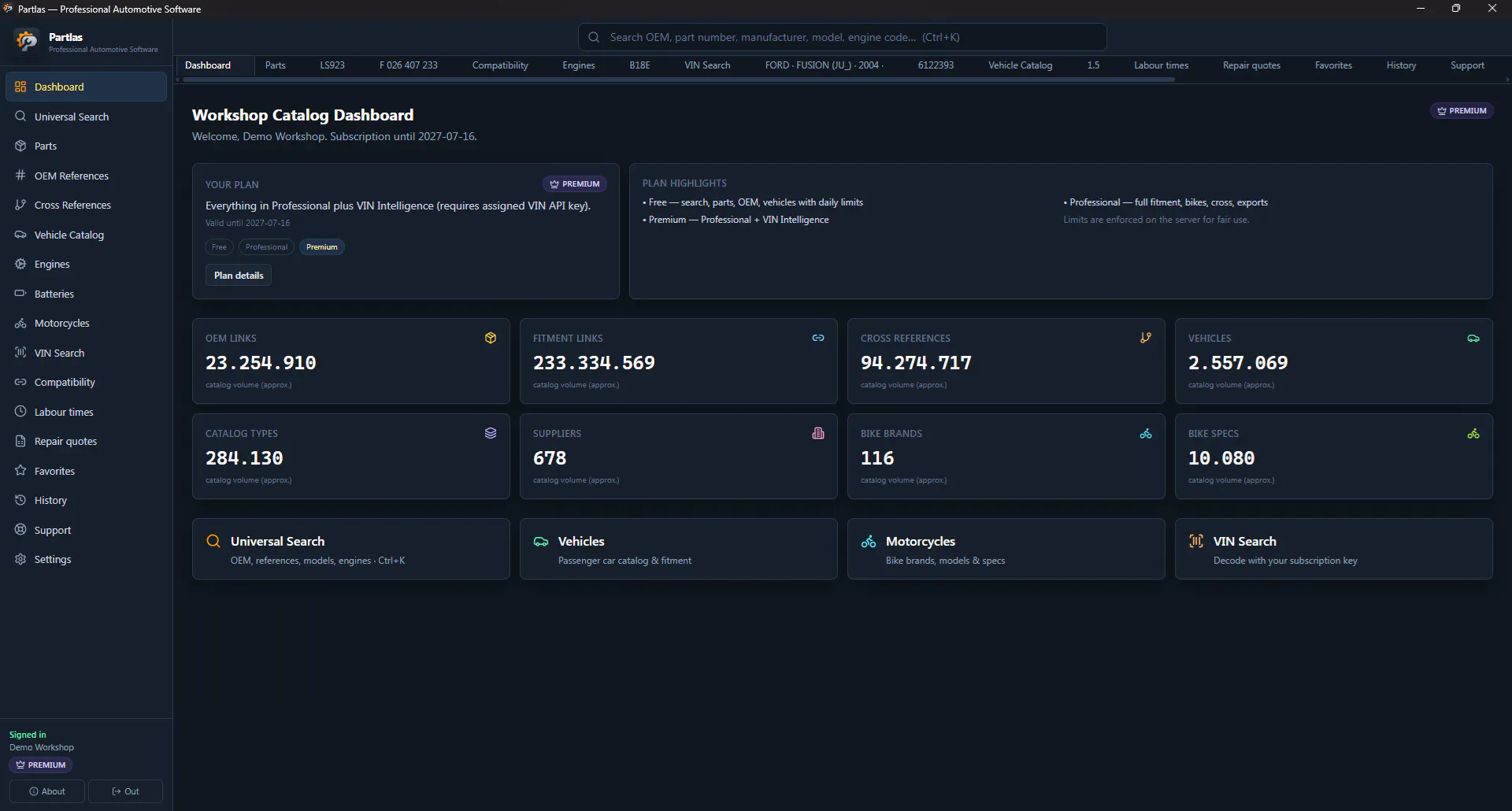Switch to the B18E tab
Viewport: 1512px width, 811px height.
pyautogui.click(x=639, y=65)
